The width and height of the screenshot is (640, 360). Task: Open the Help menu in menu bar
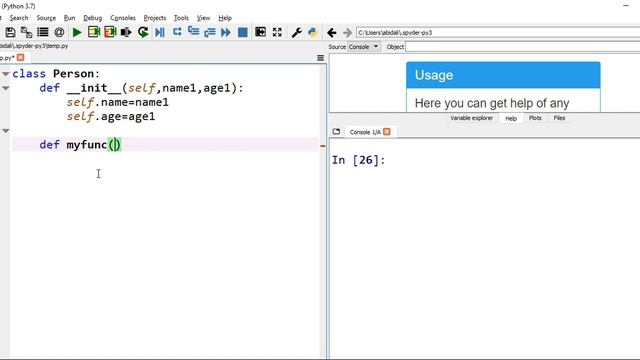(x=225, y=18)
